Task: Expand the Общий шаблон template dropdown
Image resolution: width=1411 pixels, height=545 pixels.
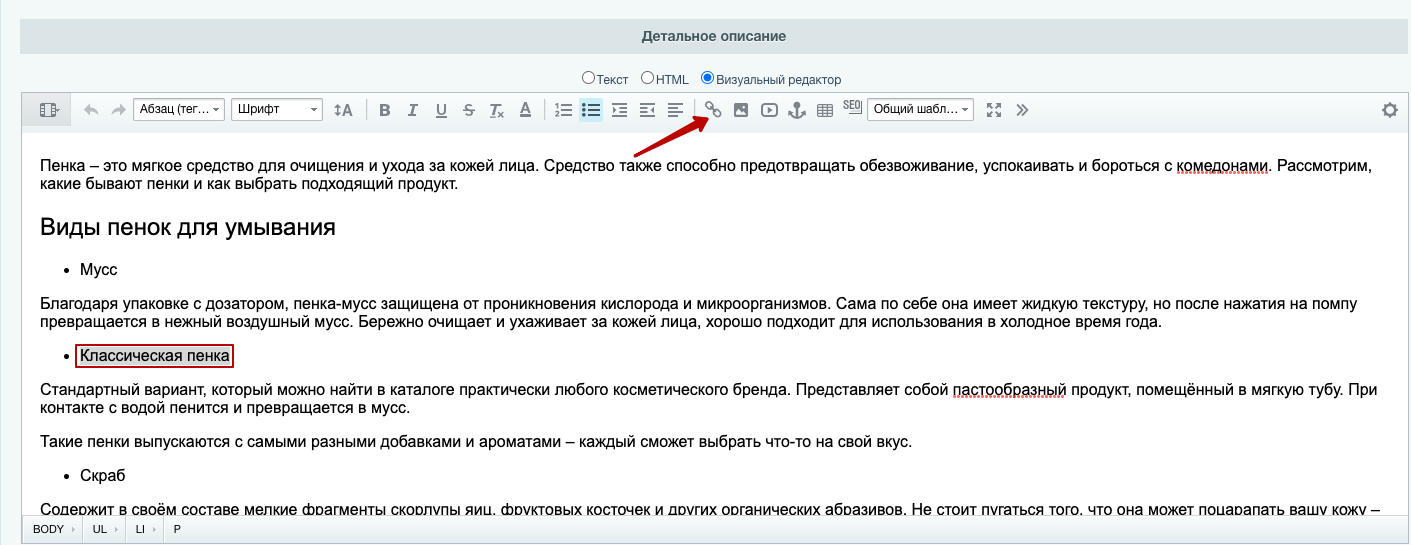Action: pos(920,110)
